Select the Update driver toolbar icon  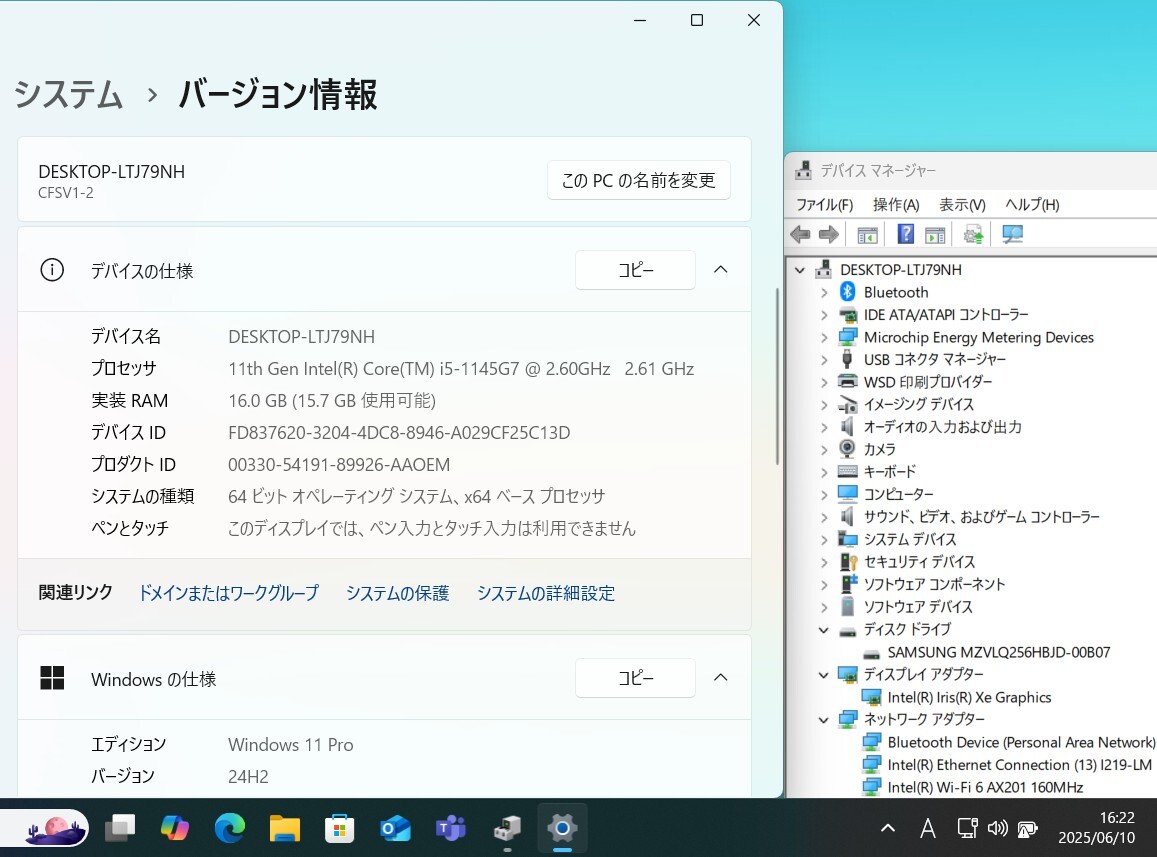click(x=972, y=233)
